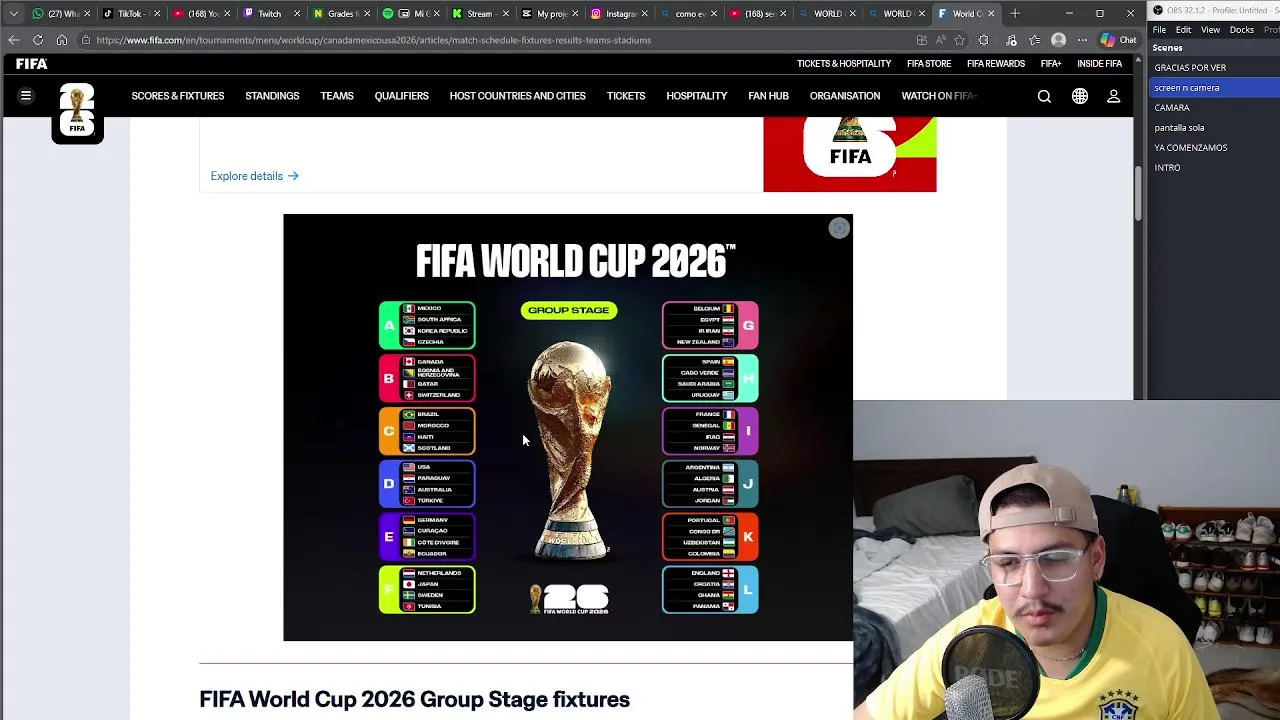Click image visual search icon on group graphic
The height and width of the screenshot is (720, 1280).
(x=839, y=228)
